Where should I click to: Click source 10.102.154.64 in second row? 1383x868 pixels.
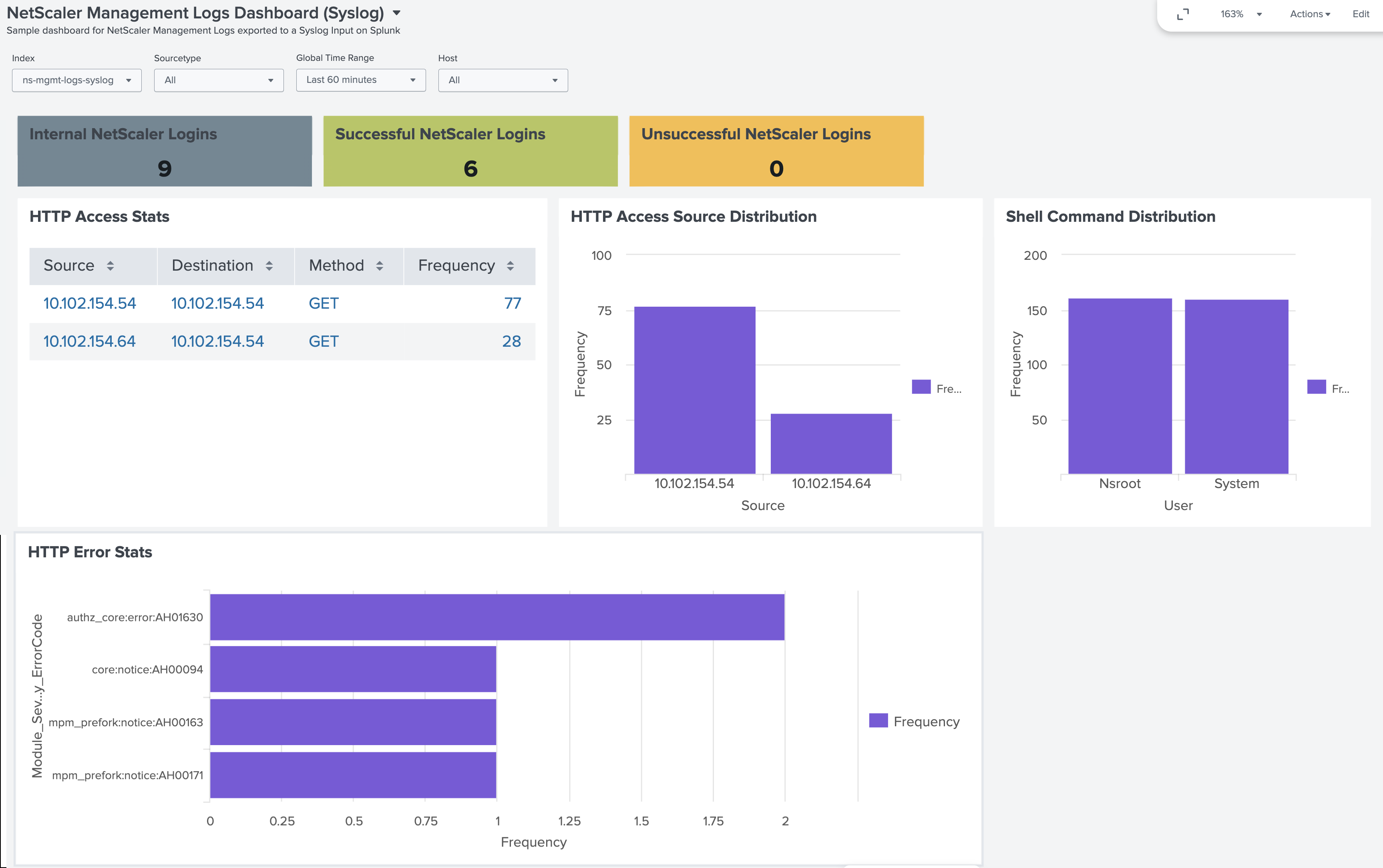[90, 341]
